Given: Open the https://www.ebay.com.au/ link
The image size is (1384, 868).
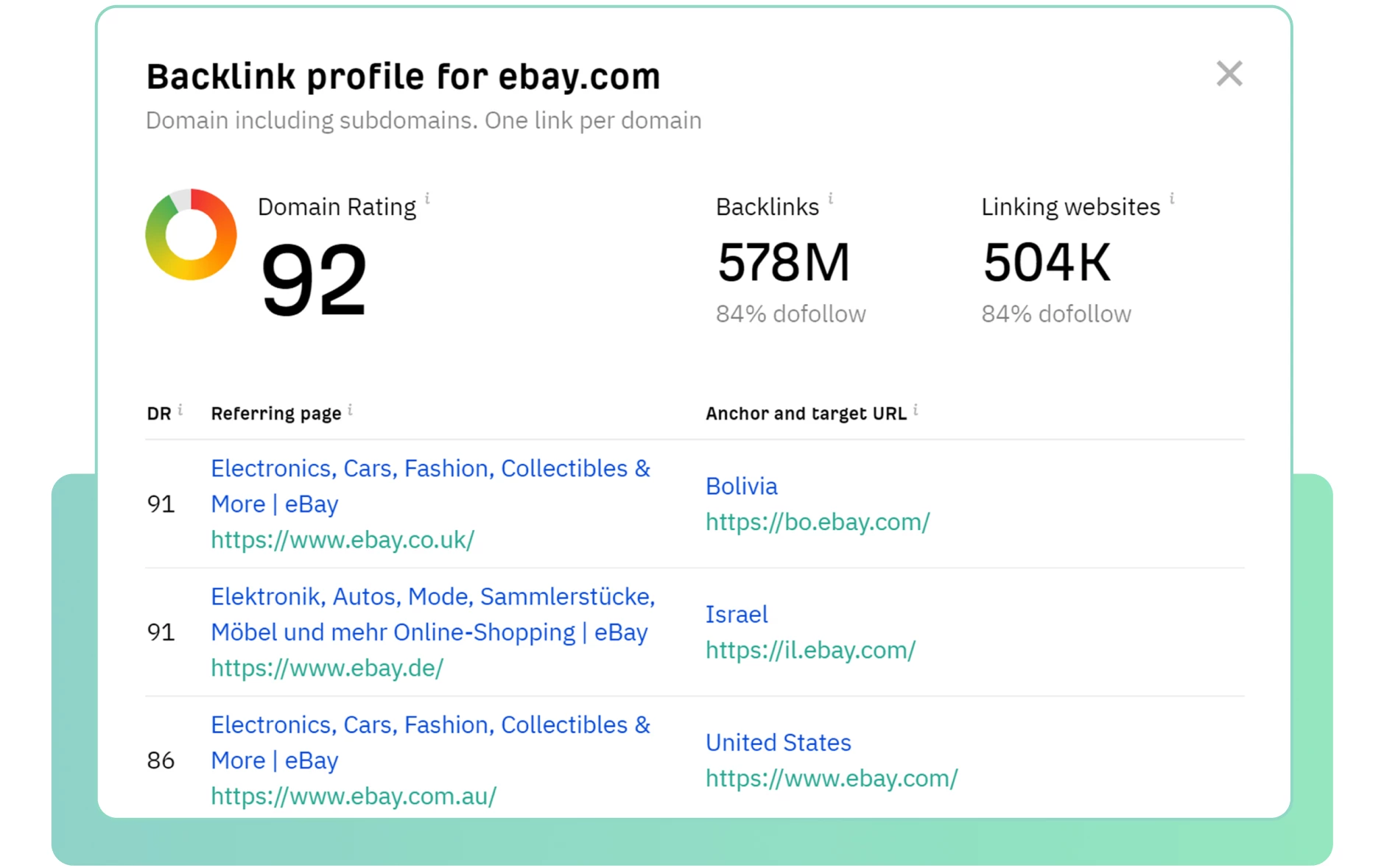Looking at the screenshot, I should [x=354, y=796].
